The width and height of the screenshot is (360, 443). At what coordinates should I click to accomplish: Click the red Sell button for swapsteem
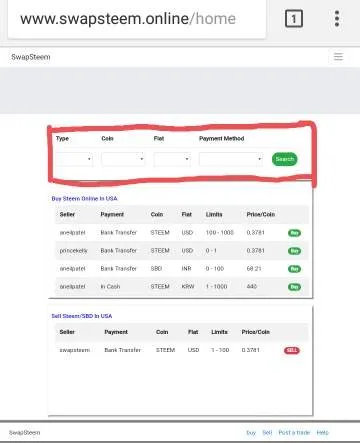(x=292, y=350)
